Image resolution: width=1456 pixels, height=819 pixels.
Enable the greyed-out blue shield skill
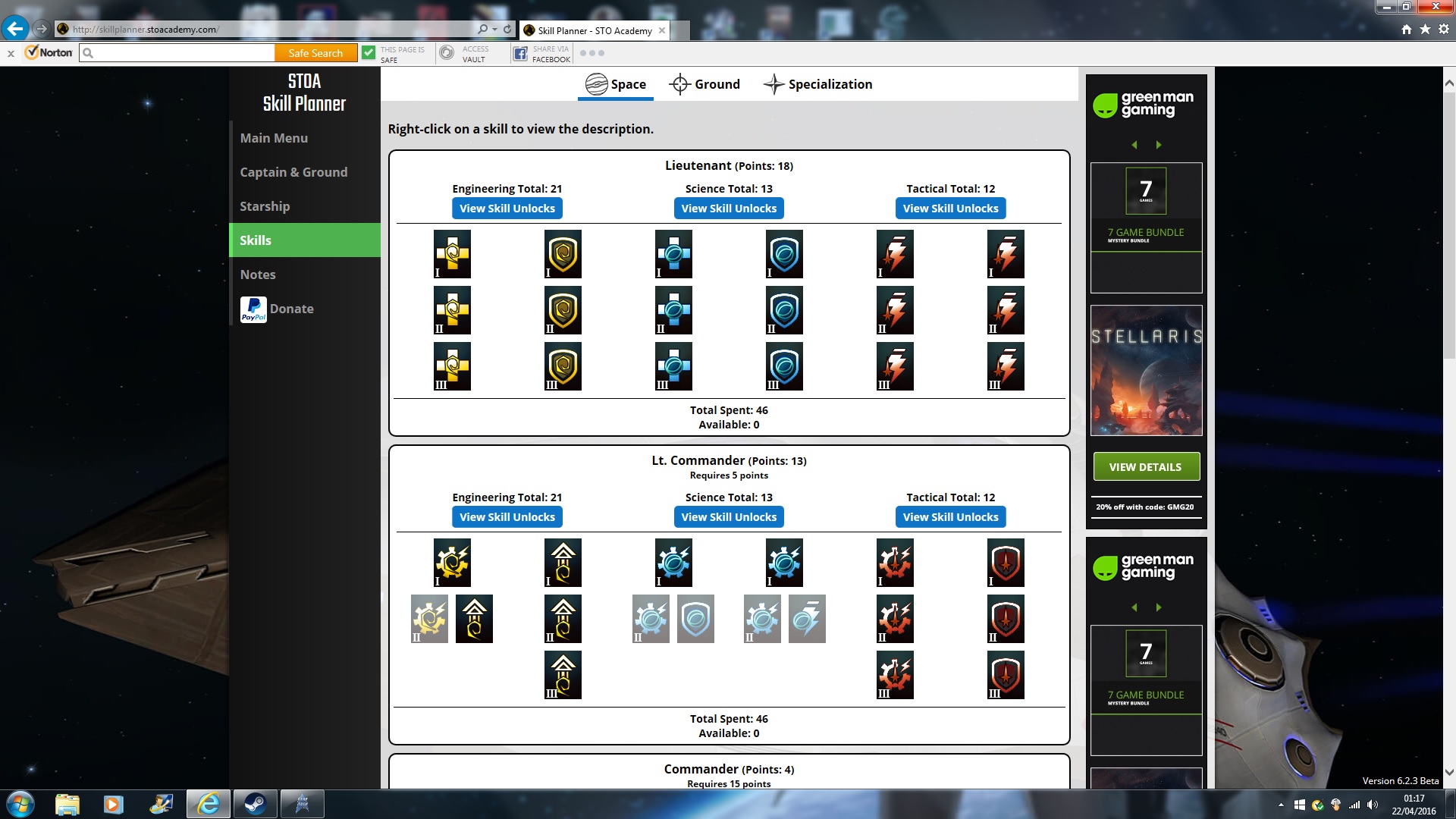tap(695, 619)
